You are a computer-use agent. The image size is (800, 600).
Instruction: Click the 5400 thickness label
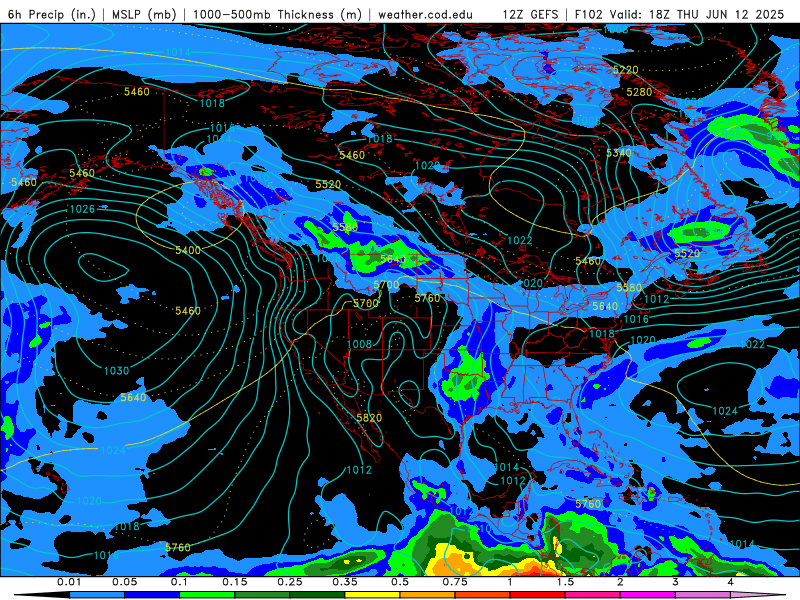(x=188, y=251)
